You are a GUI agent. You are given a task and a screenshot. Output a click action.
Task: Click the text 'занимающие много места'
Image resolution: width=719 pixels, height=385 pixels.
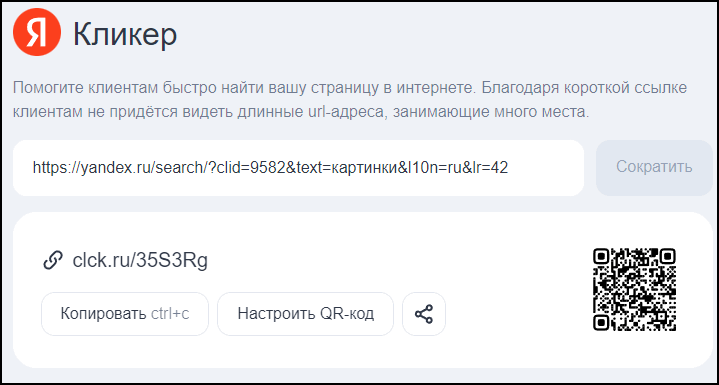(x=489, y=112)
